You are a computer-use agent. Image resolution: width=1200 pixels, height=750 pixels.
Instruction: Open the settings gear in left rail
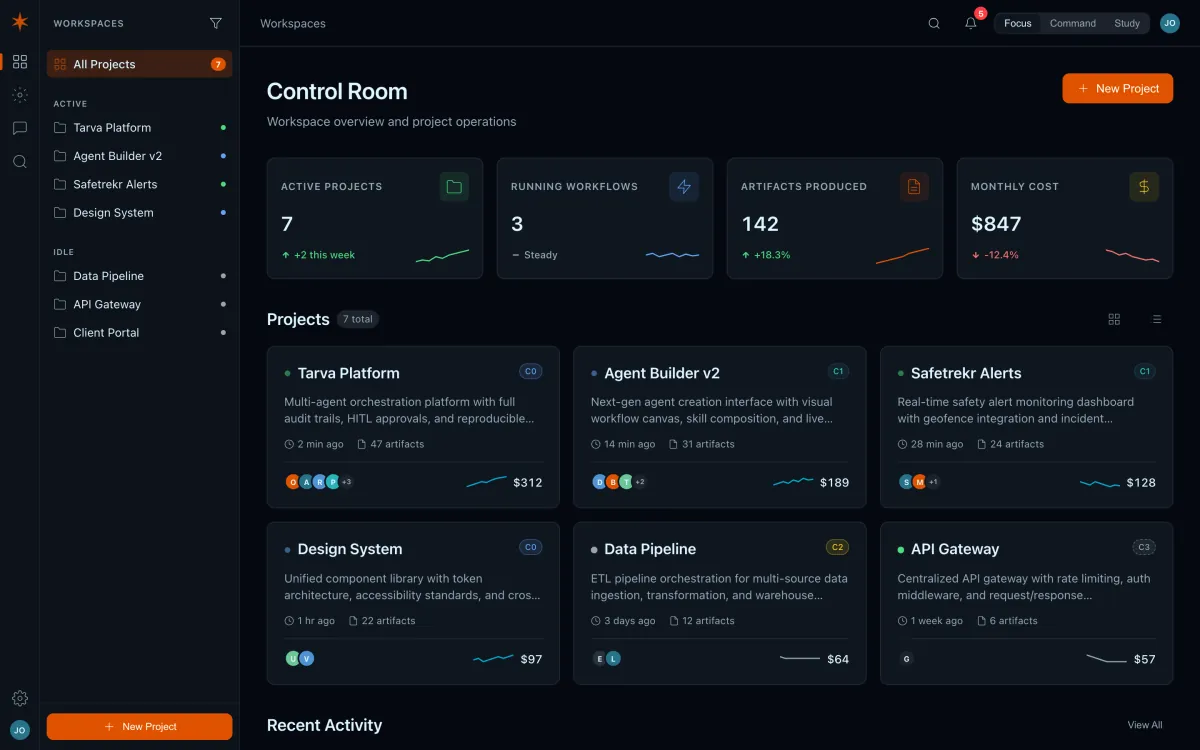(19, 698)
